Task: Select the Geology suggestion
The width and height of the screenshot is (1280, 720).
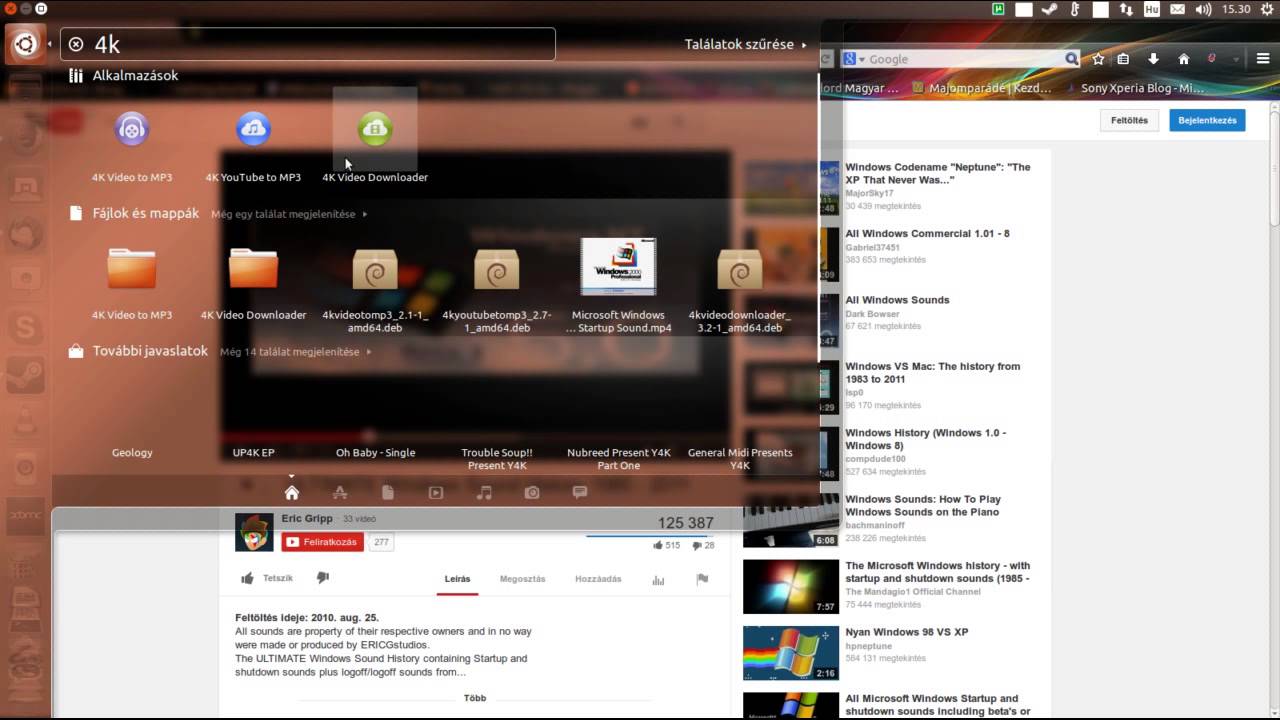Action: point(132,453)
